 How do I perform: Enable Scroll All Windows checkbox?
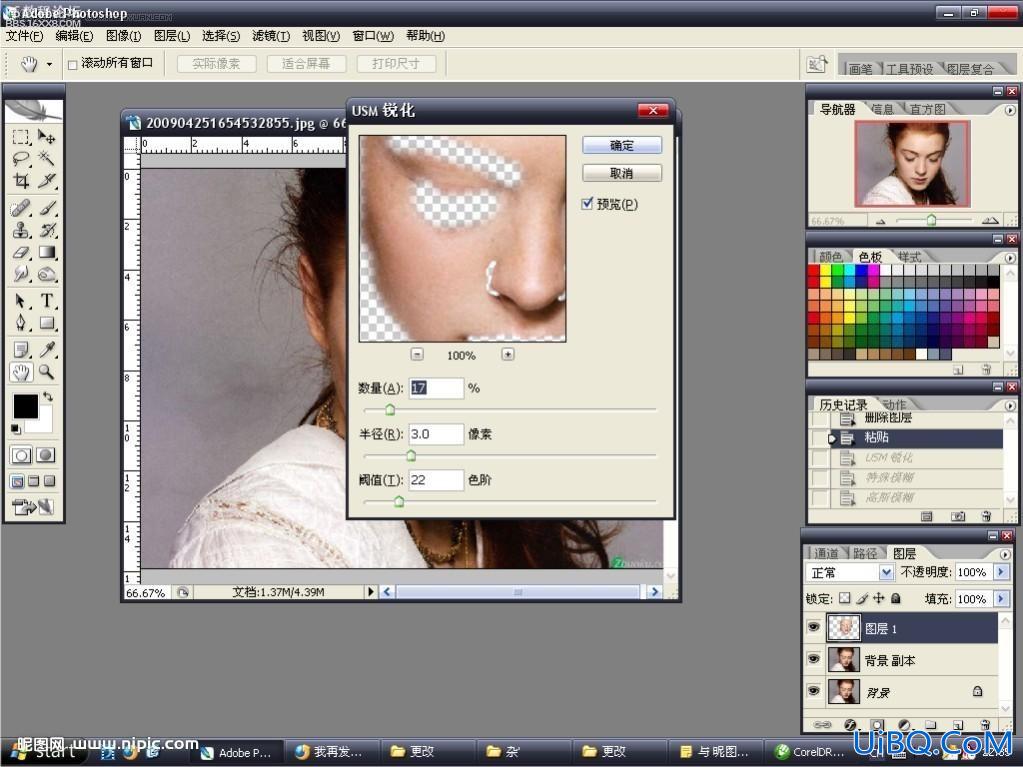[72, 65]
